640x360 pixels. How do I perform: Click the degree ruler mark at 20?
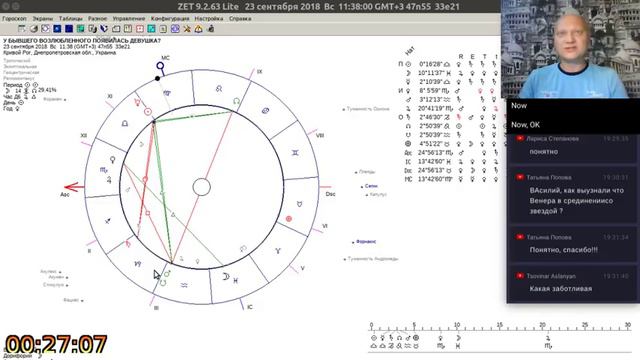click(x=542, y=325)
